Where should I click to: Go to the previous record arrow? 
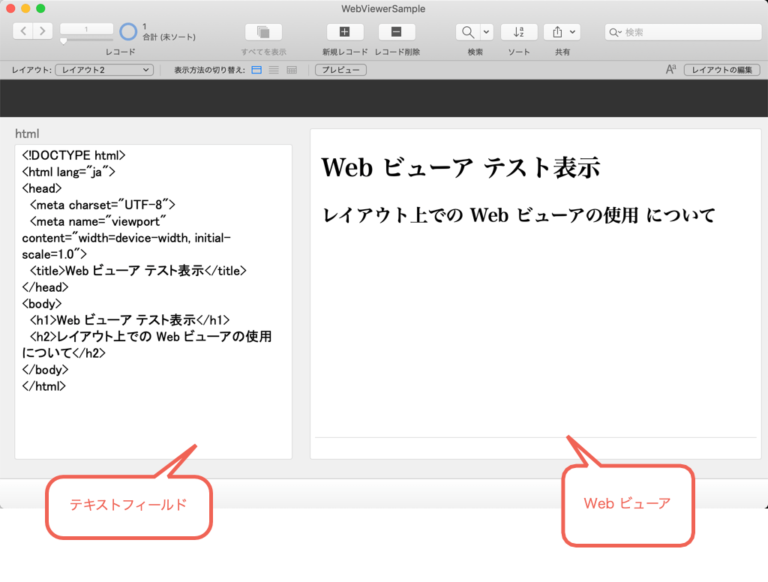[x=22, y=32]
